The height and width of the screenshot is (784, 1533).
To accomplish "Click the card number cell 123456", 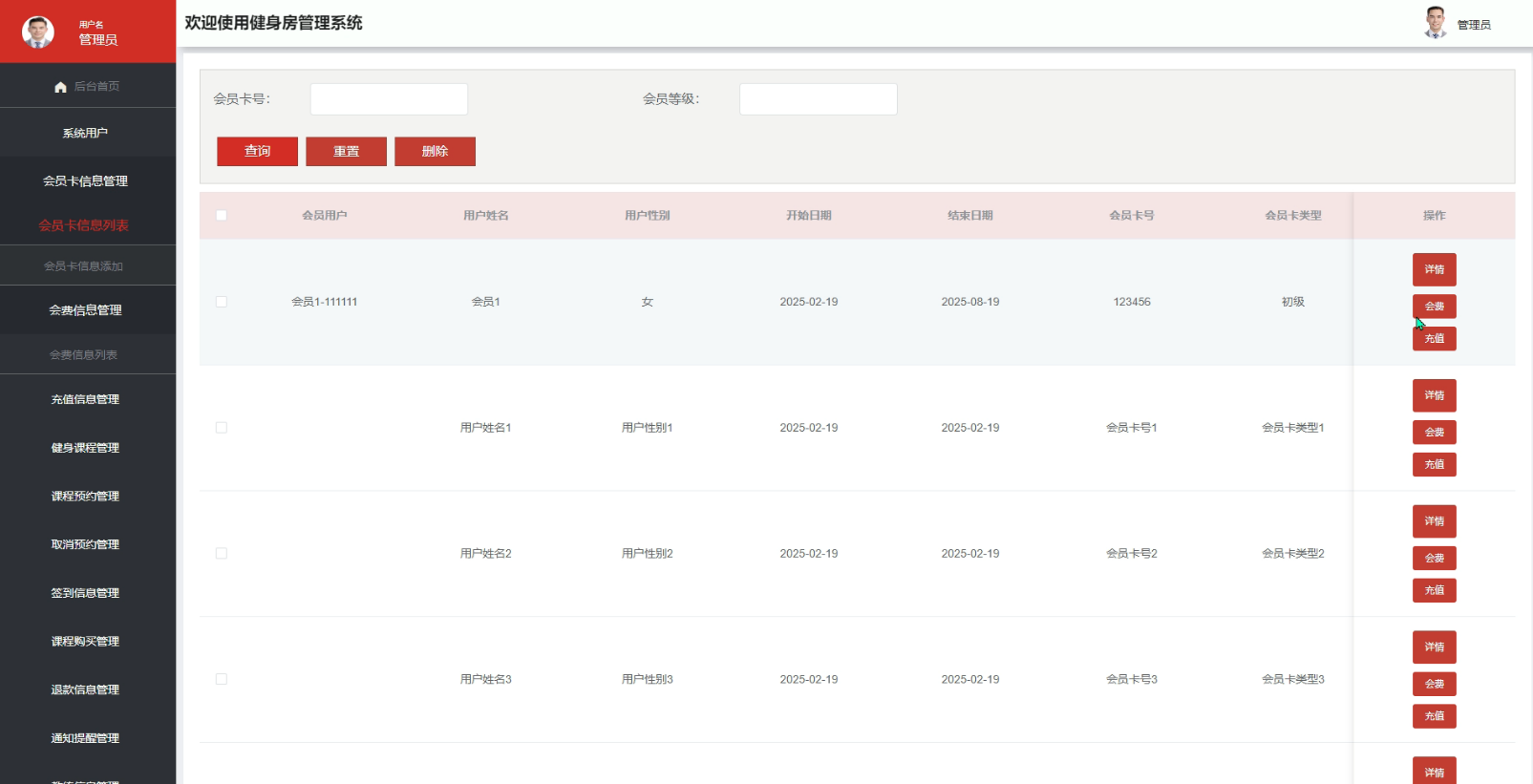I will [1132, 302].
